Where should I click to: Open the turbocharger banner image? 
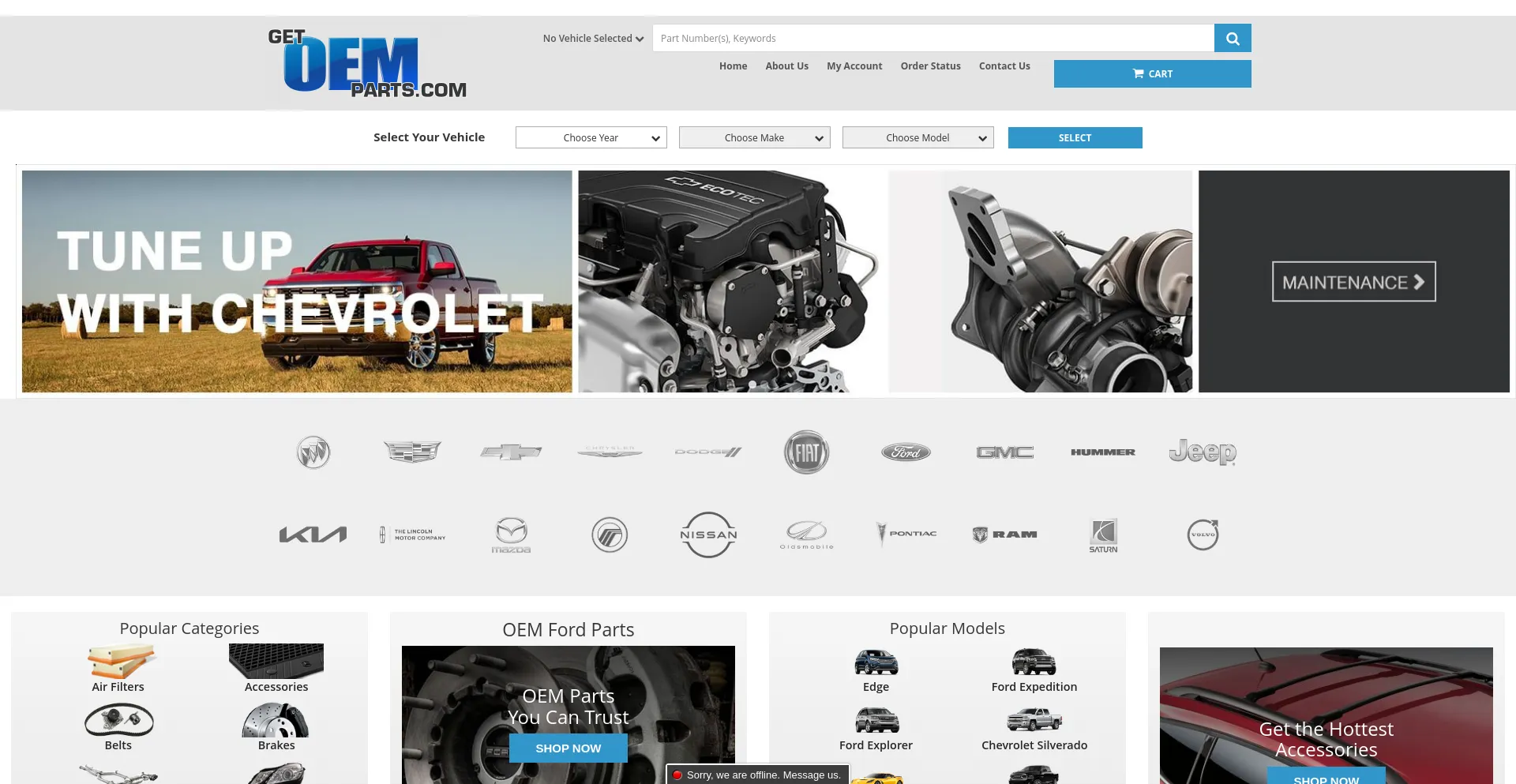tap(1041, 282)
